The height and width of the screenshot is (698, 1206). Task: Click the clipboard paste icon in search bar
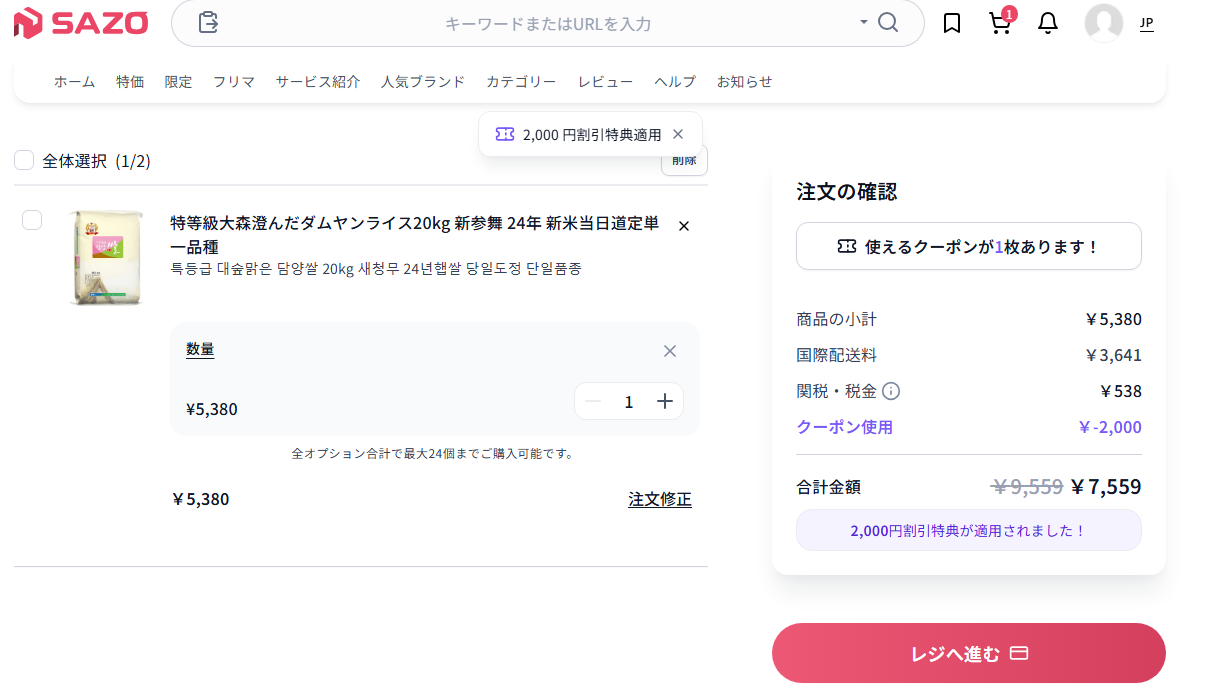pos(208,22)
